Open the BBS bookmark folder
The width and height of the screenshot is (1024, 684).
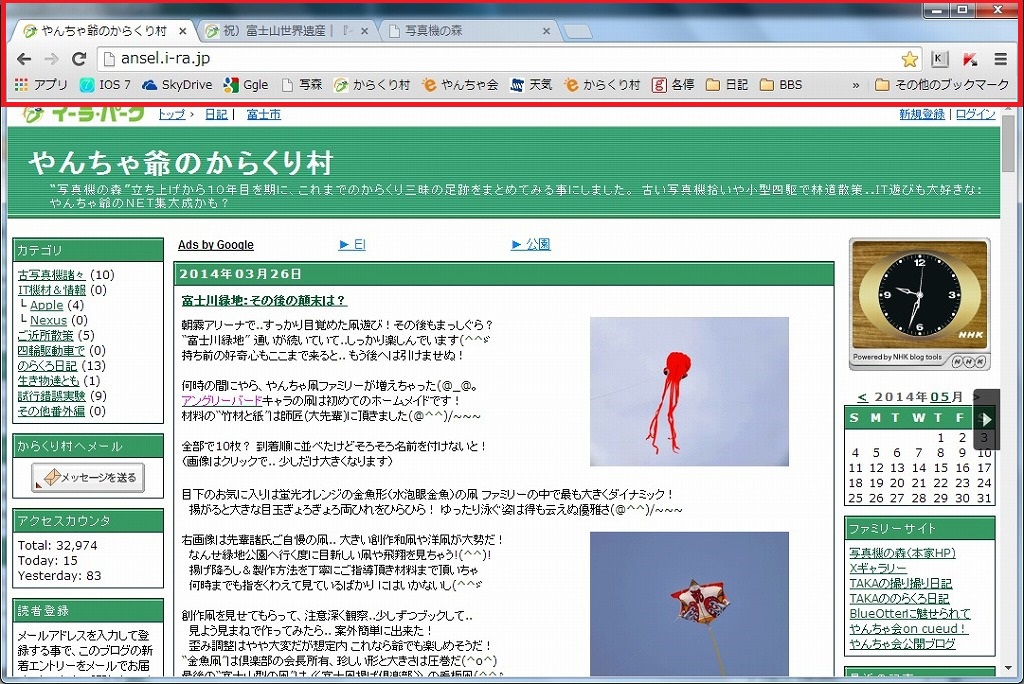781,85
